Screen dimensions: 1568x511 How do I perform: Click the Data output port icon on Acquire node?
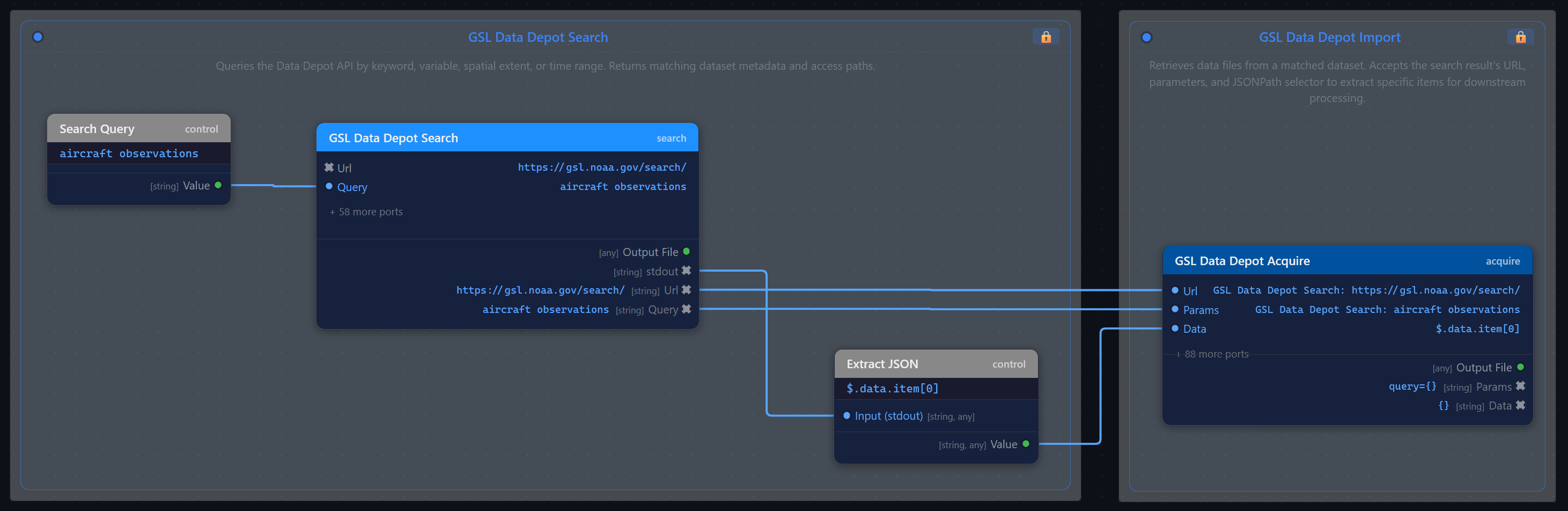(x=1520, y=405)
